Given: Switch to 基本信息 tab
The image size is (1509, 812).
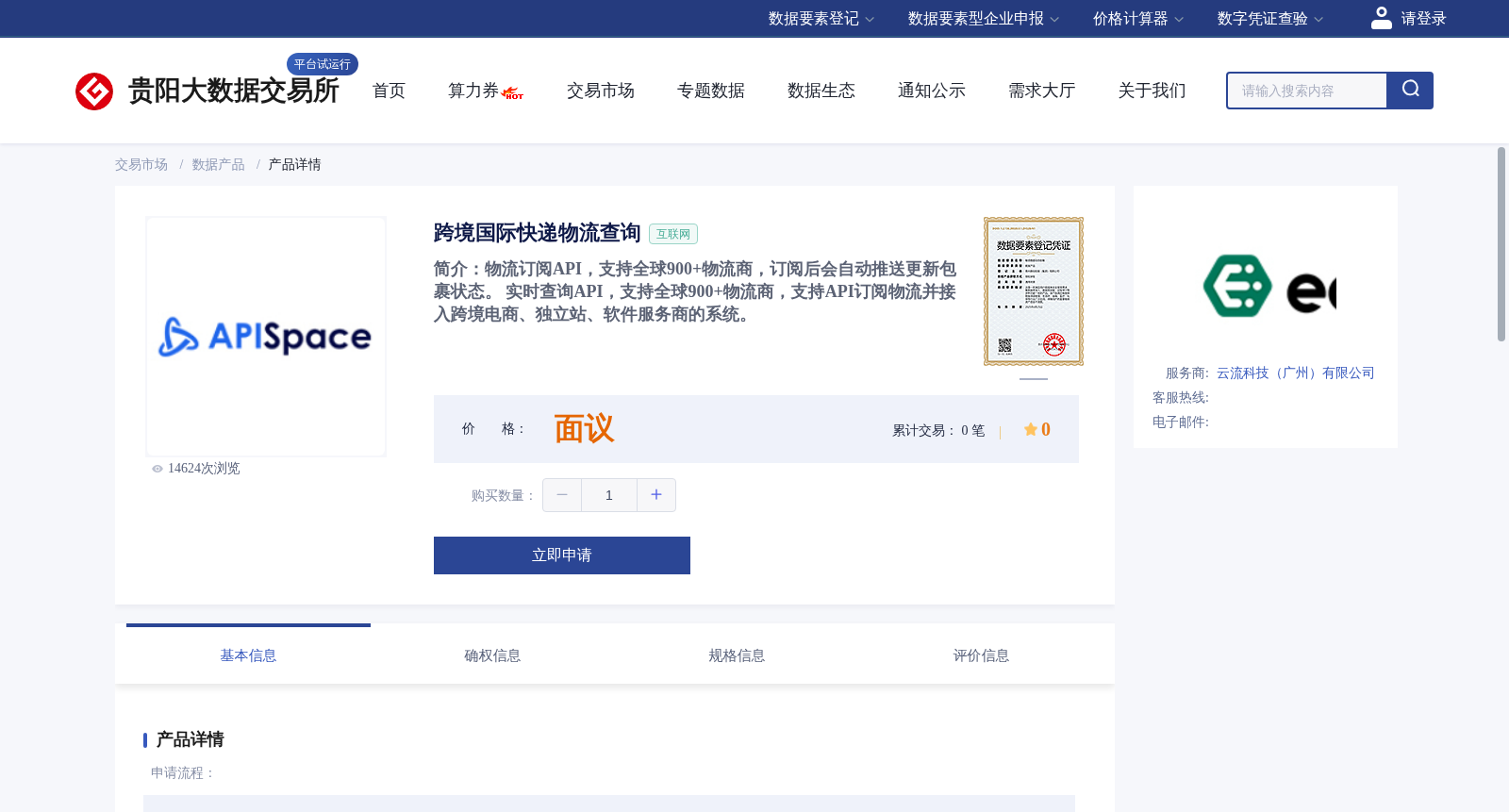Looking at the screenshot, I should click(248, 655).
